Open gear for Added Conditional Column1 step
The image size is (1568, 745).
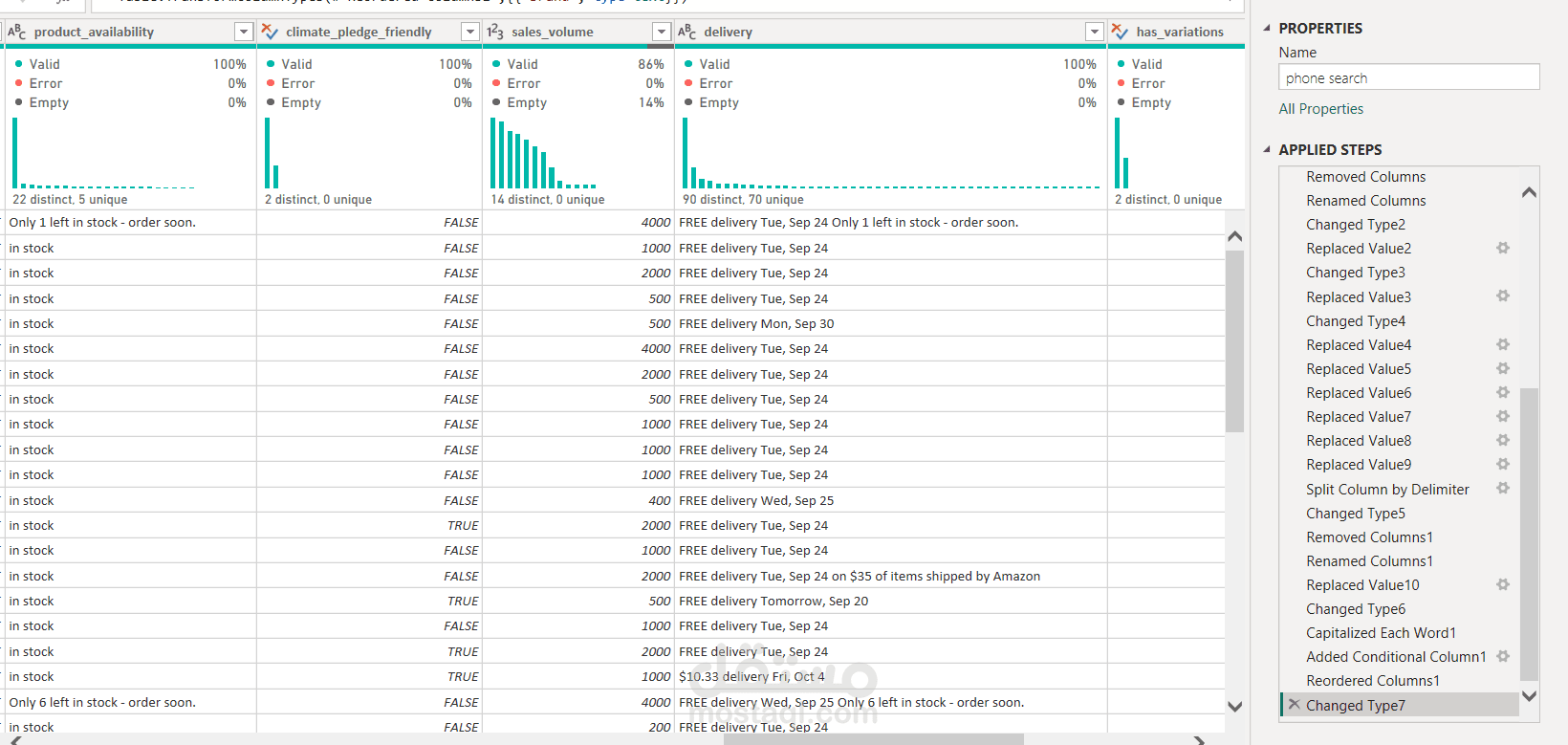(1503, 656)
